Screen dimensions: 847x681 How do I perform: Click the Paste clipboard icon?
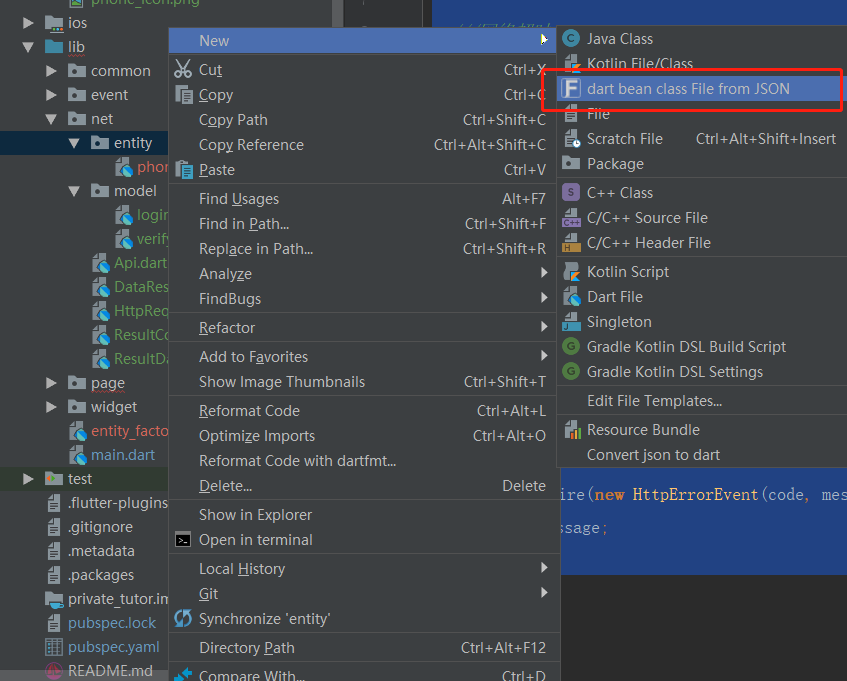(x=184, y=170)
